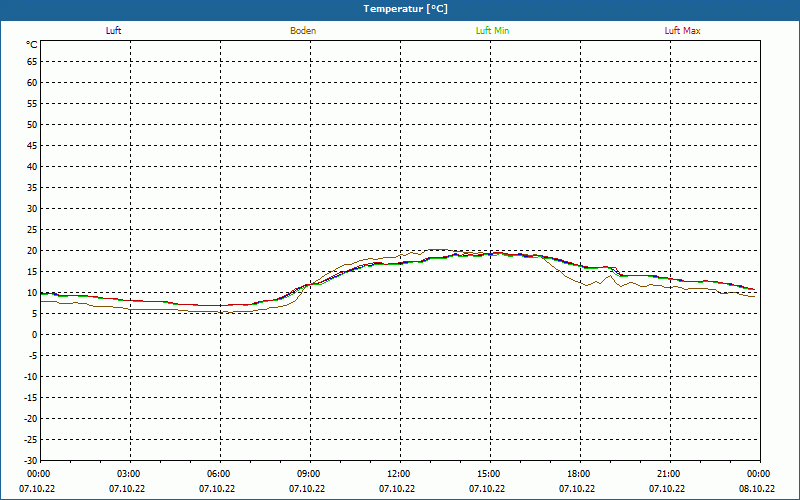This screenshot has height=500, width=800.
Task: Select the 15 axis value
Action: click(x=32, y=272)
